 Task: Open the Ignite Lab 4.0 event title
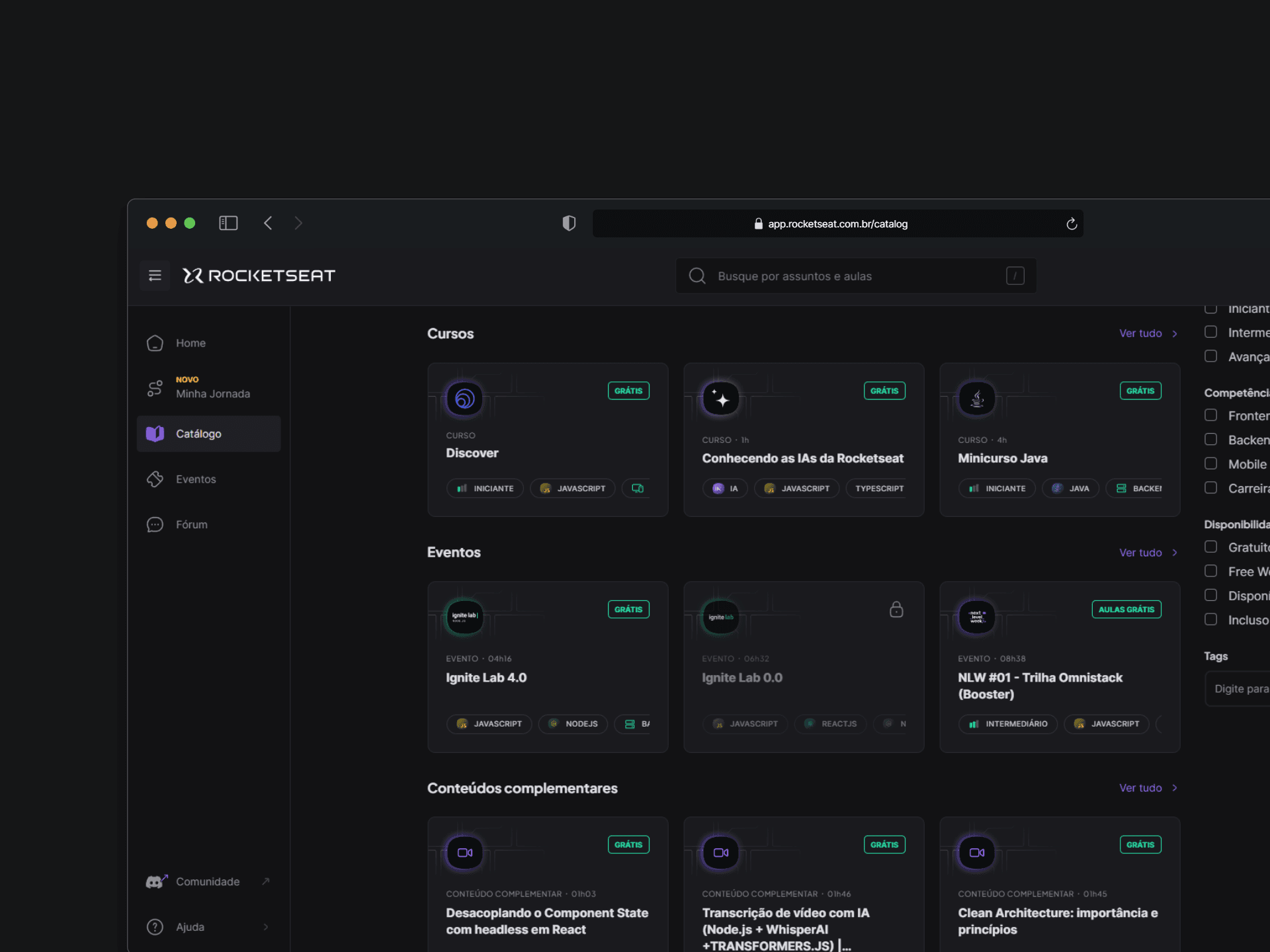coord(486,678)
